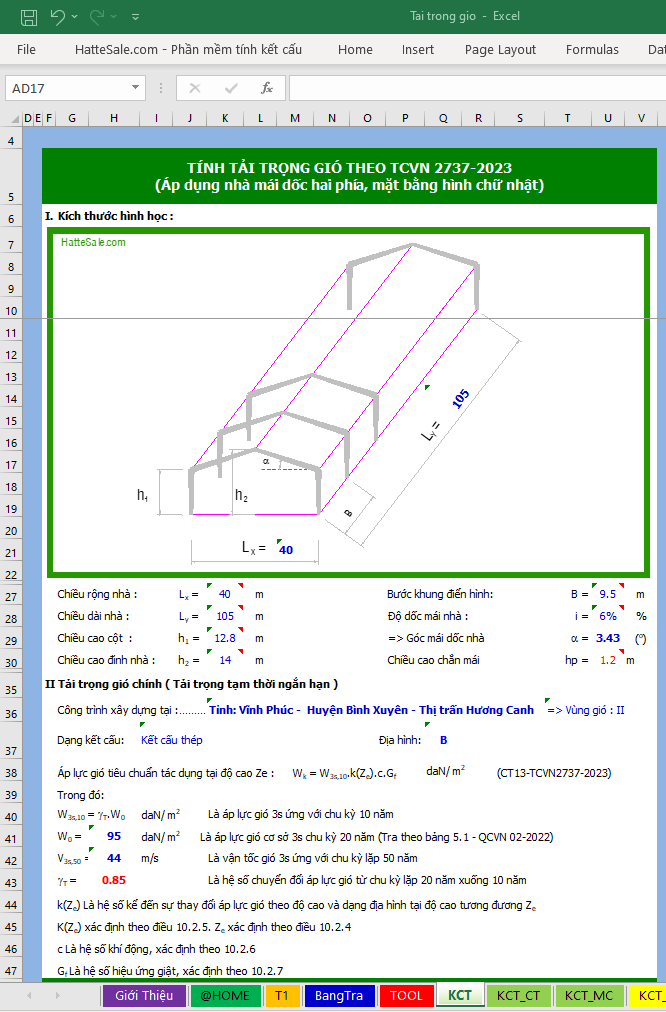The image size is (666, 1012).
Task: Click the Select All corner triangle
Action: click(x=12, y=118)
